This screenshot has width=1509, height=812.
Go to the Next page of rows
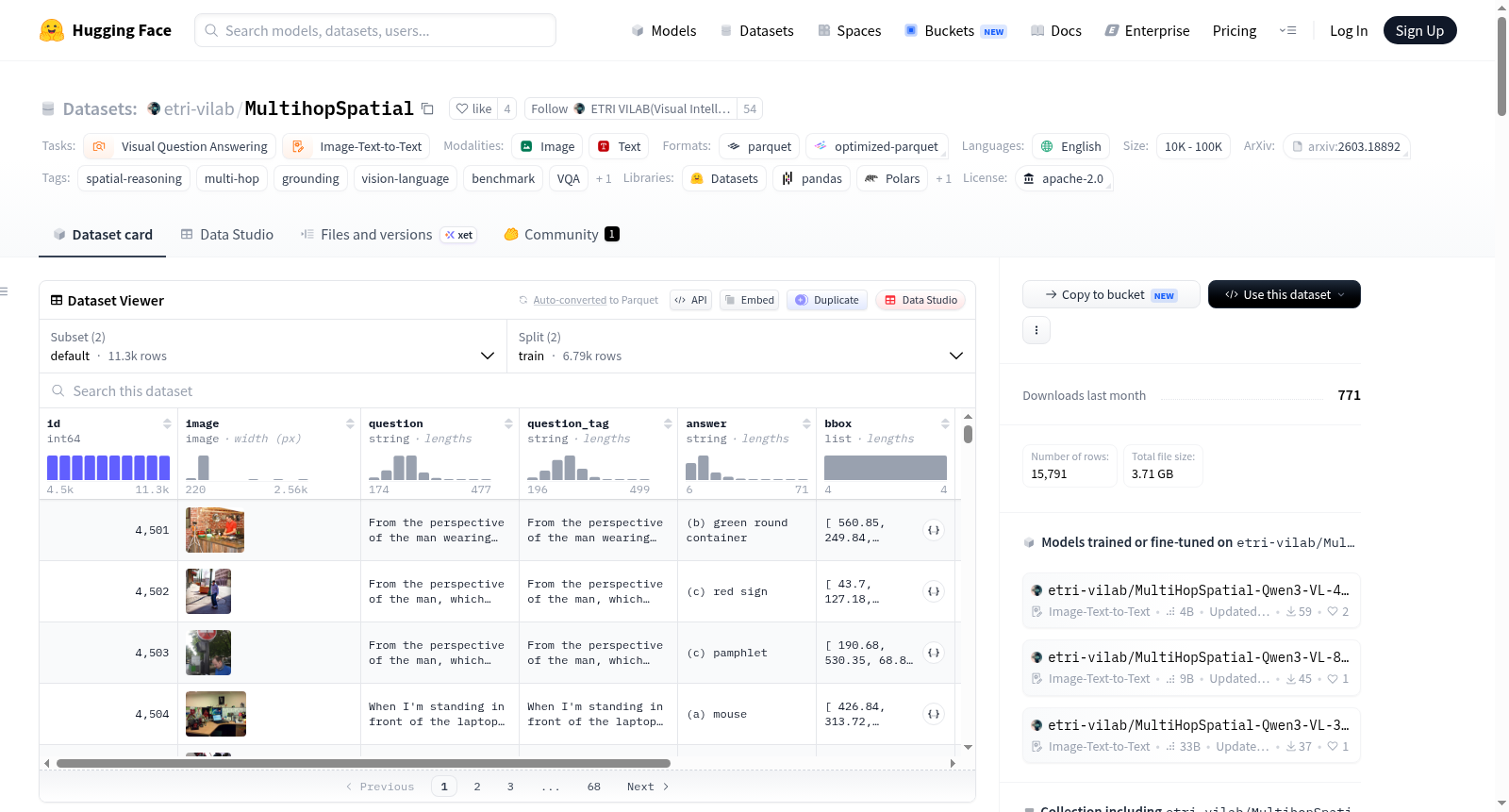pos(647,787)
